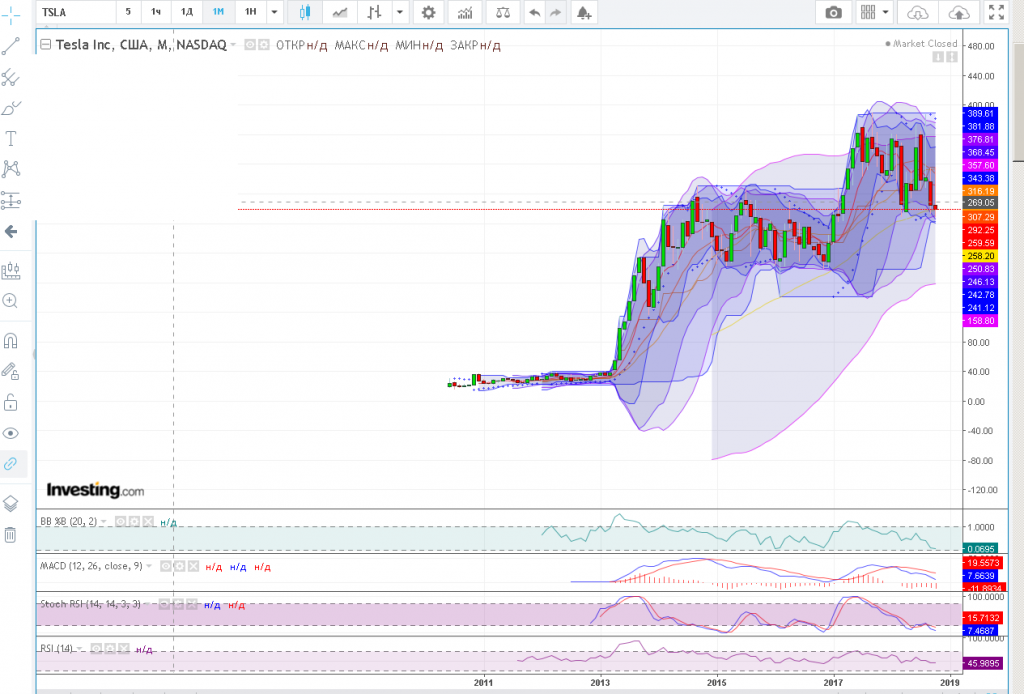Select the 1Д daily interval
The width and height of the screenshot is (1024, 694).
[187, 12]
